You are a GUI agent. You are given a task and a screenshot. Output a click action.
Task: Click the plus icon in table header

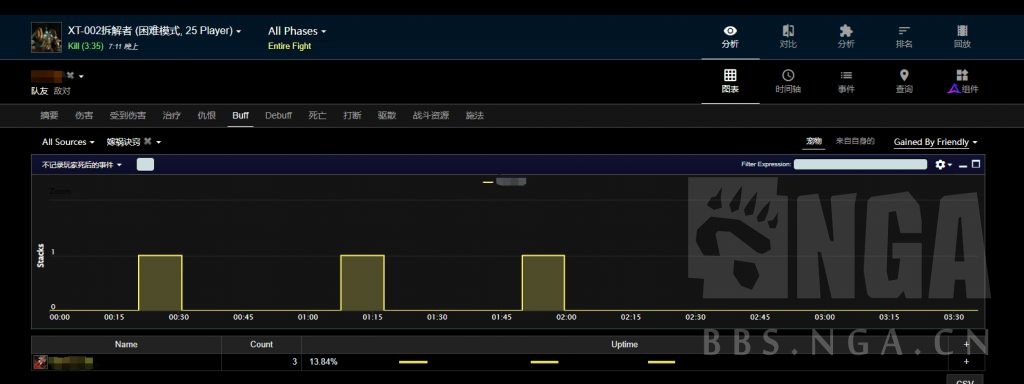966,344
